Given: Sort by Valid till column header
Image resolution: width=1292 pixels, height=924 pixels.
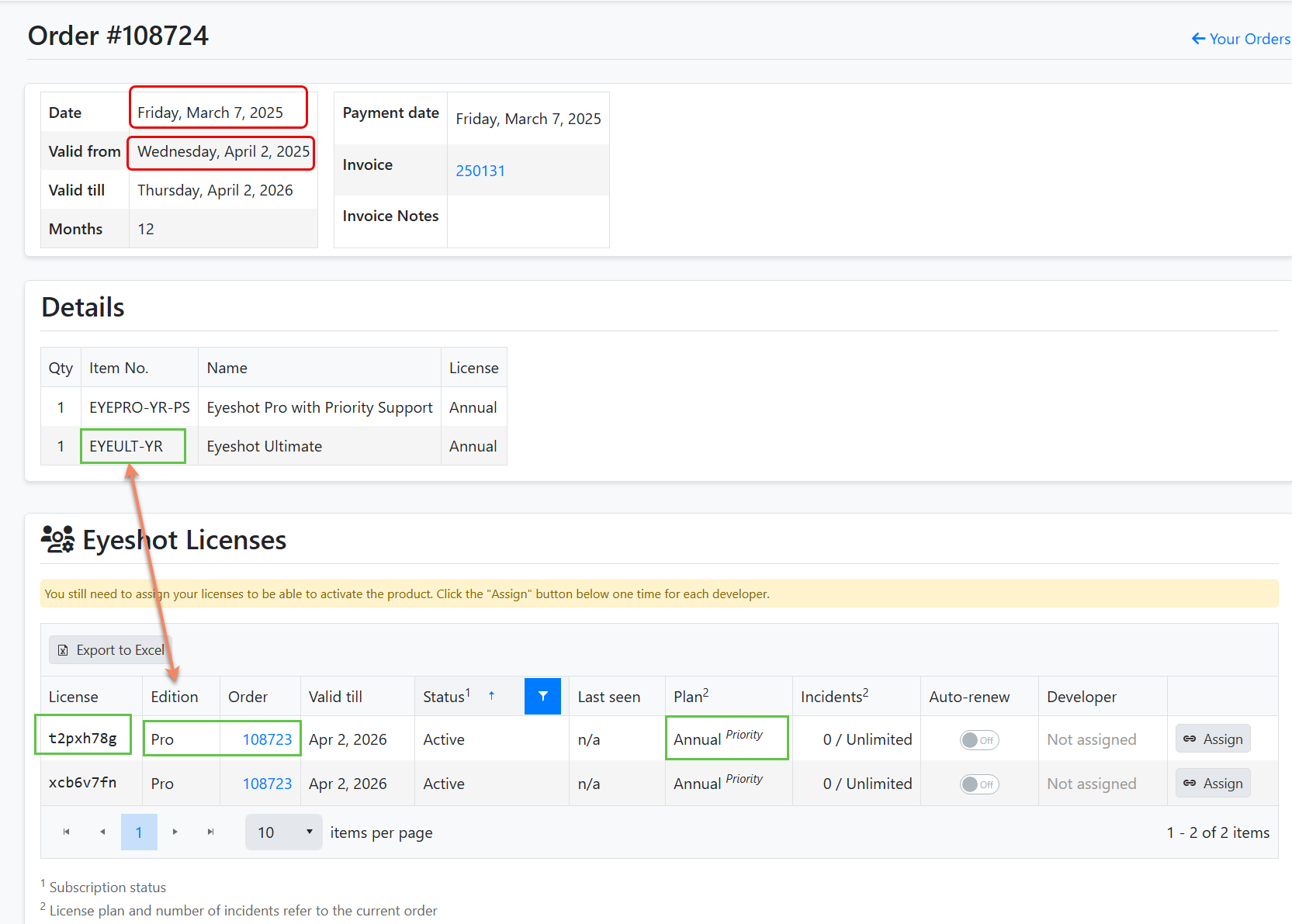Looking at the screenshot, I should [x=335, y=697].
